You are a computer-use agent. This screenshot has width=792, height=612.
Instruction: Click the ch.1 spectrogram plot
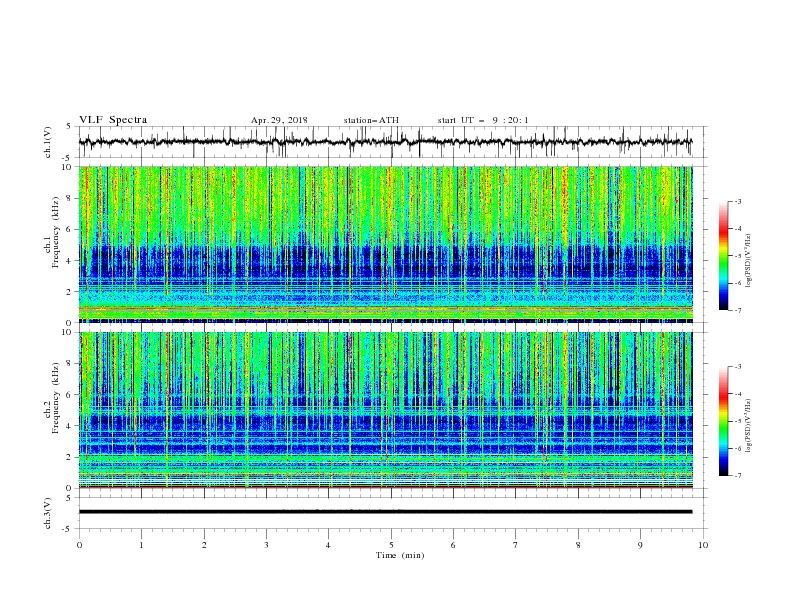[386, 244]
